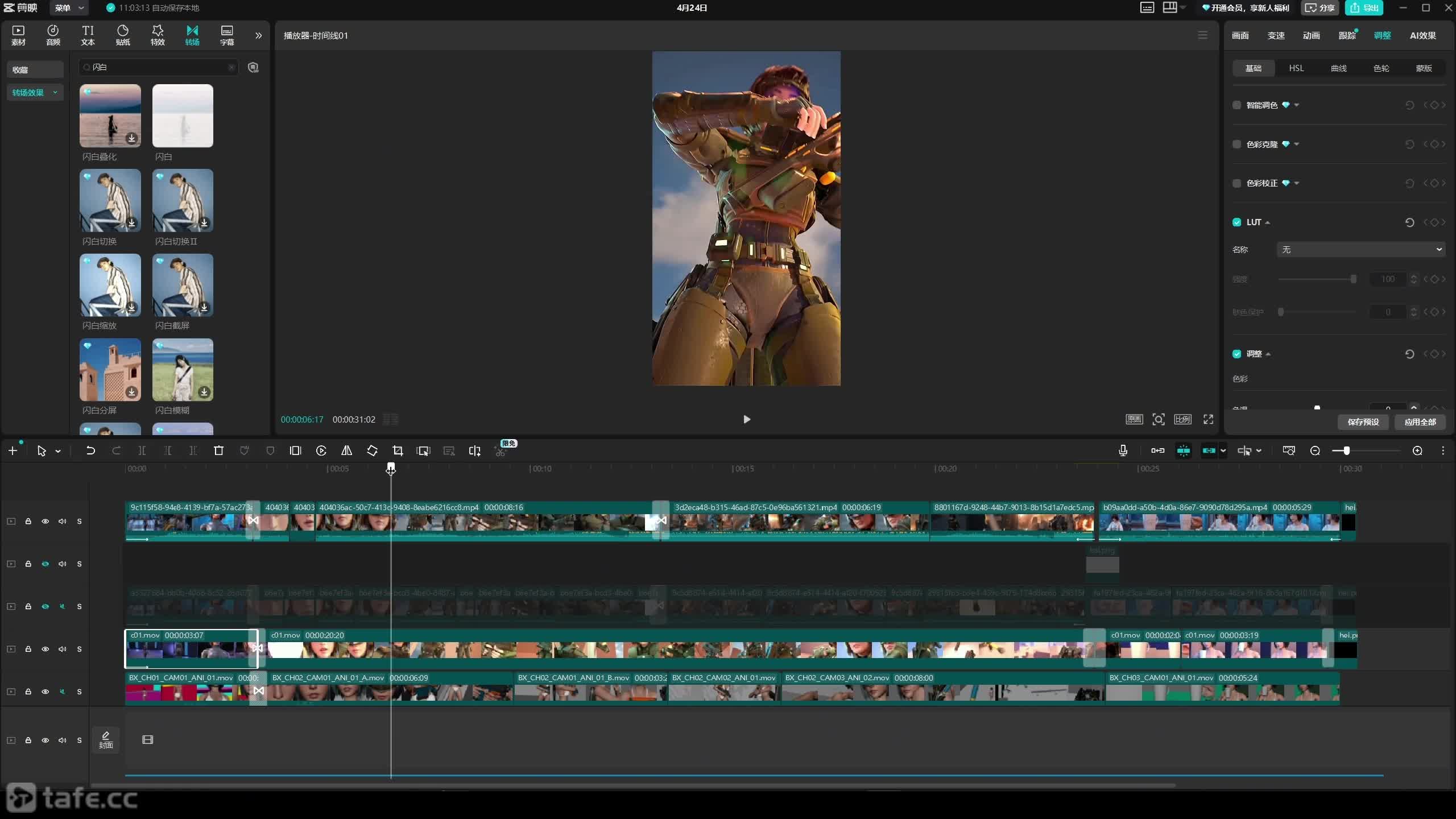Click the mirror flip tool icon
Screen dimensions: 1456x819
[346, 450]
